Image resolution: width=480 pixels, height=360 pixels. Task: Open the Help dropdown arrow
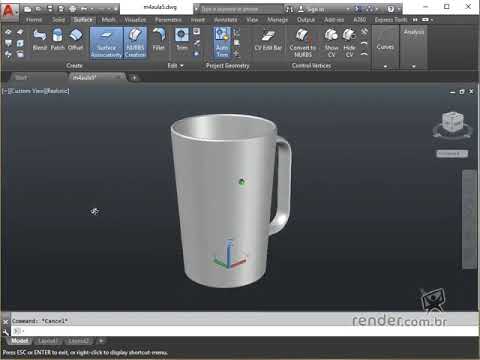[399, 9]
